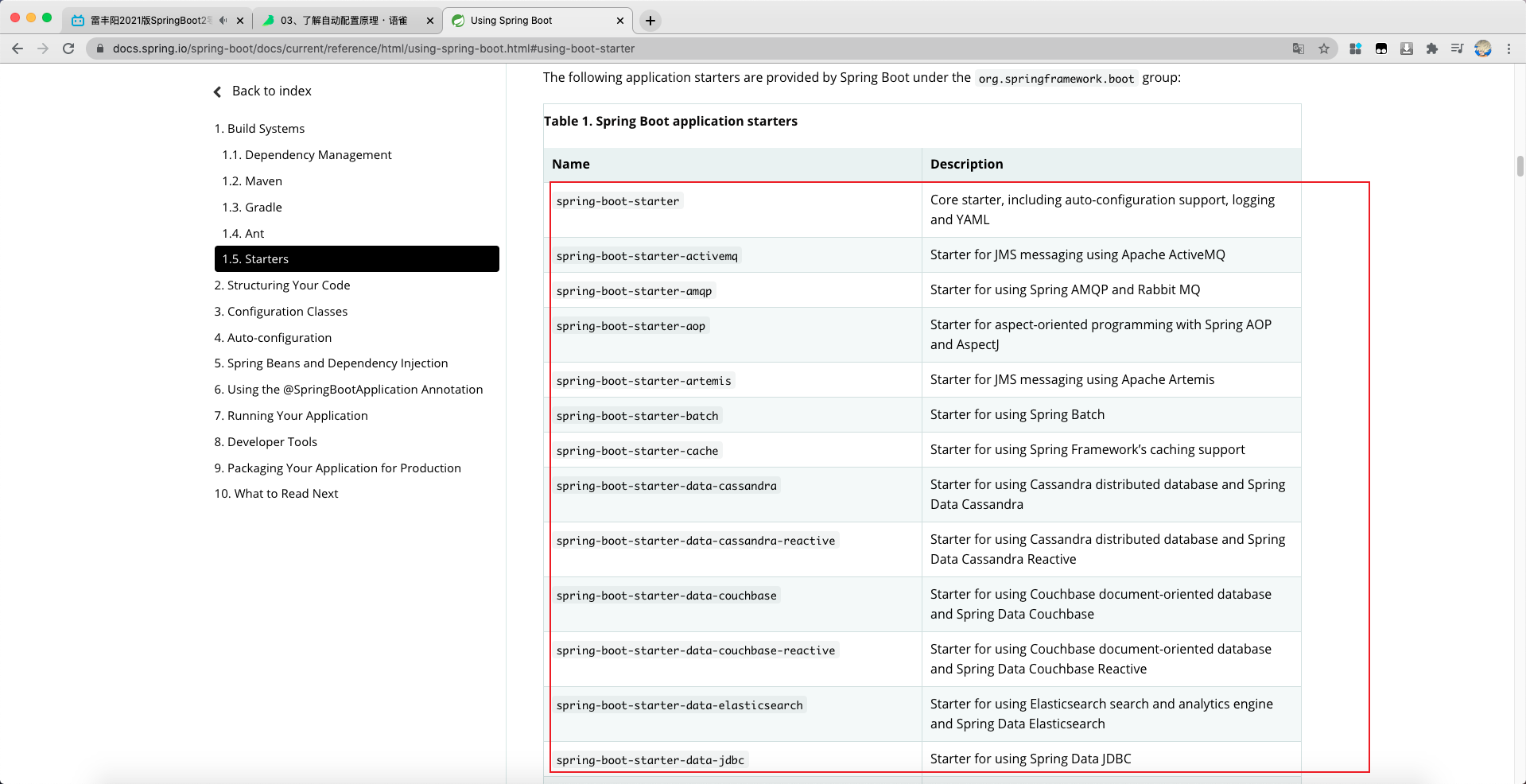Click the lock icon in the address bar
This screenshot has width=1526, height=784.
pos(99,49)
